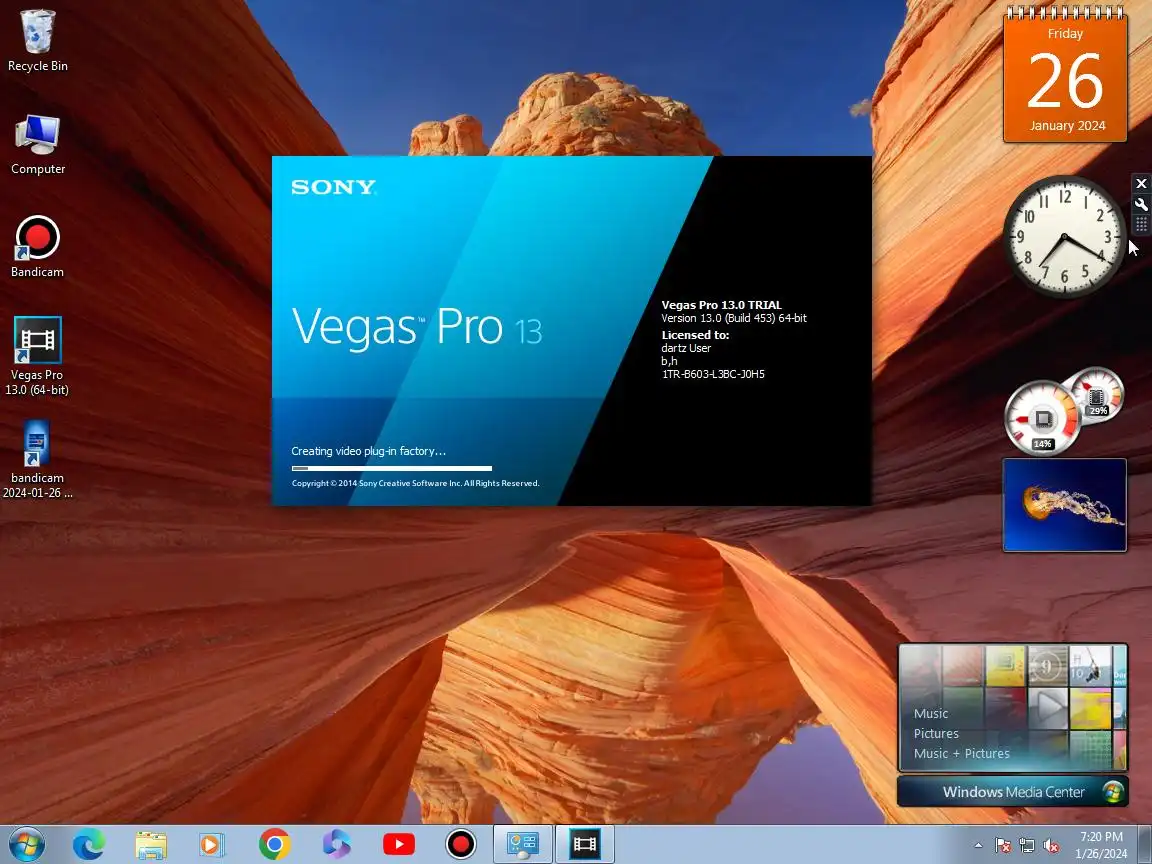Screen dimensions: 1152x864
Task: Click the CPU meter gadget dial
Action: (1042, 417)
